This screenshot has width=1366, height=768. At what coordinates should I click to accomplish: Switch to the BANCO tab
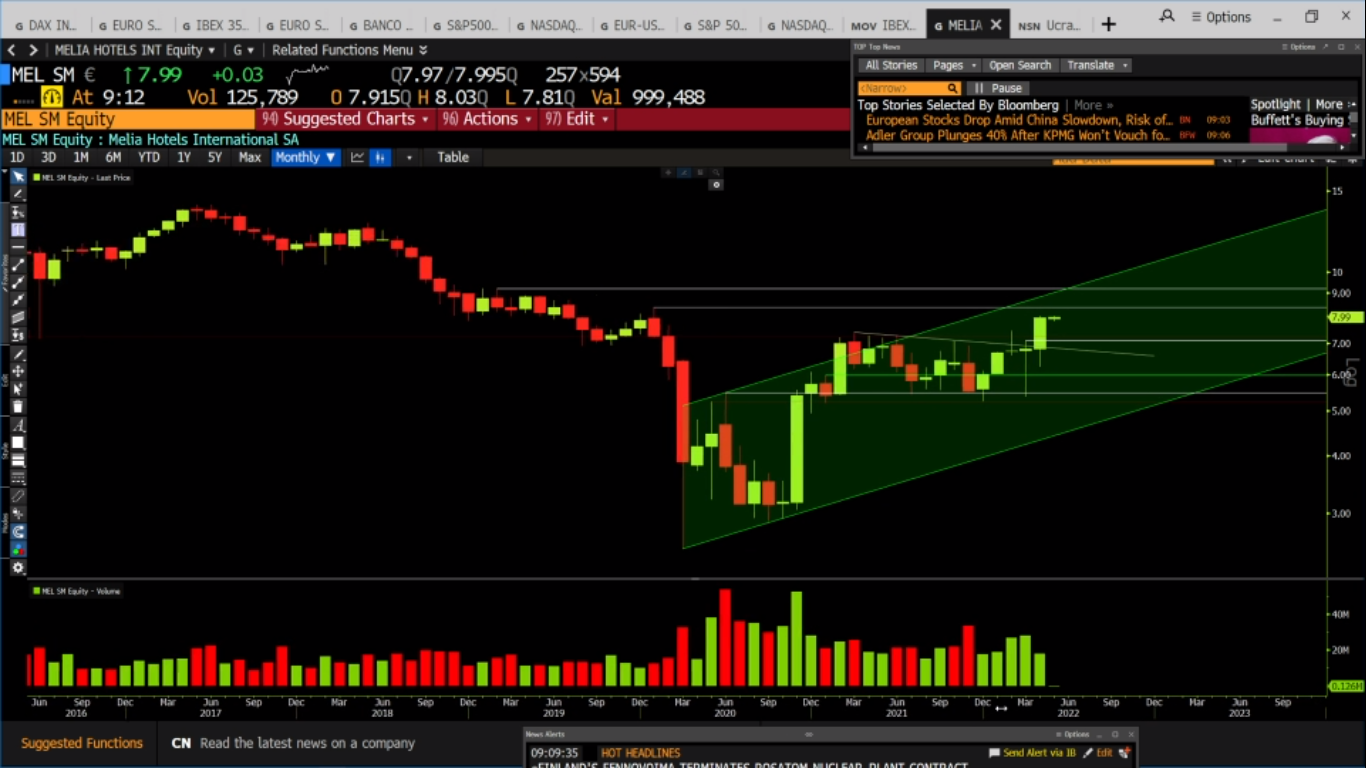(x=381, y=25)
